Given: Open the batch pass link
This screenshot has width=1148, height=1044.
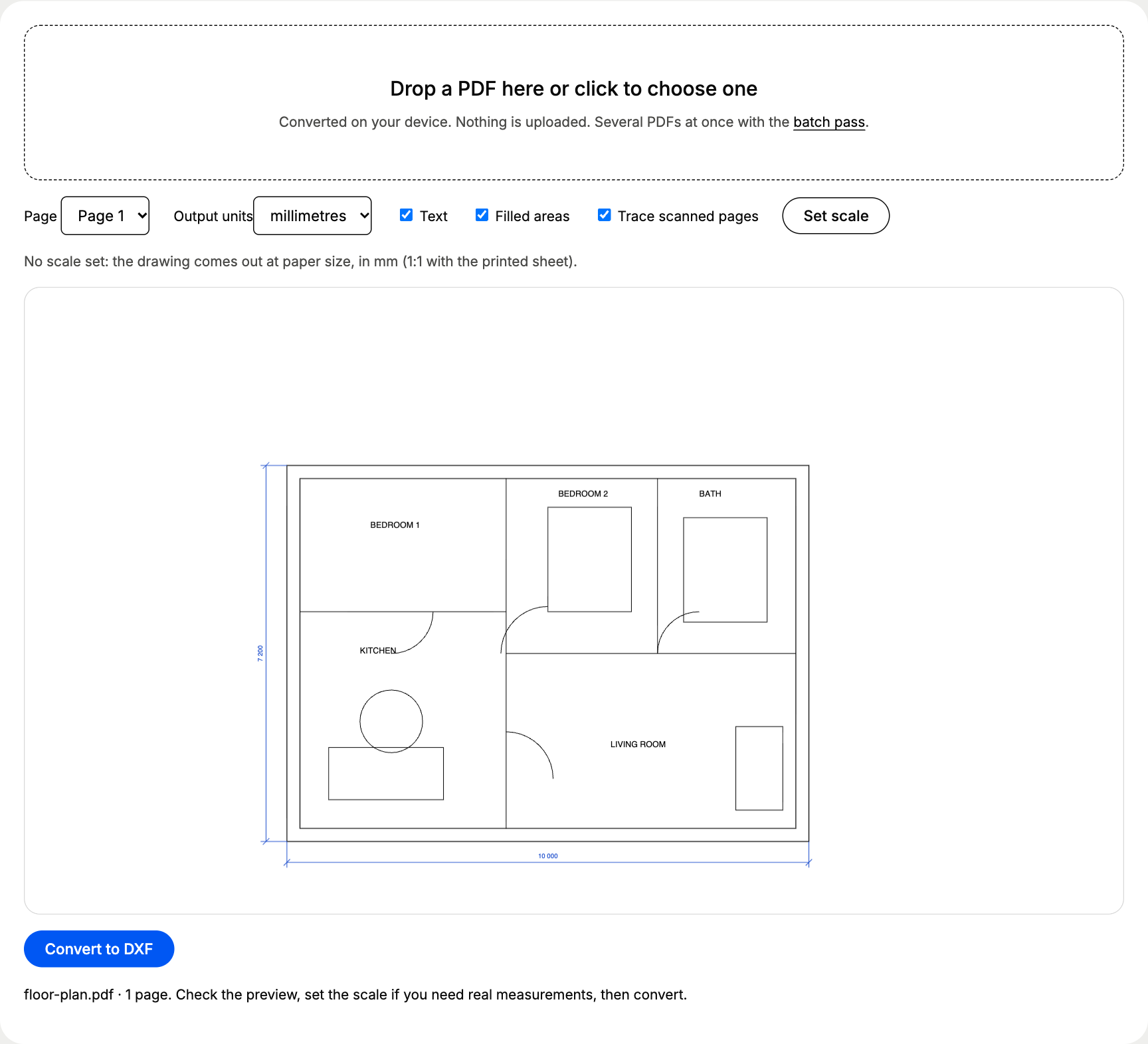Looking at the screenshot, I should click(x=829, y=122).
